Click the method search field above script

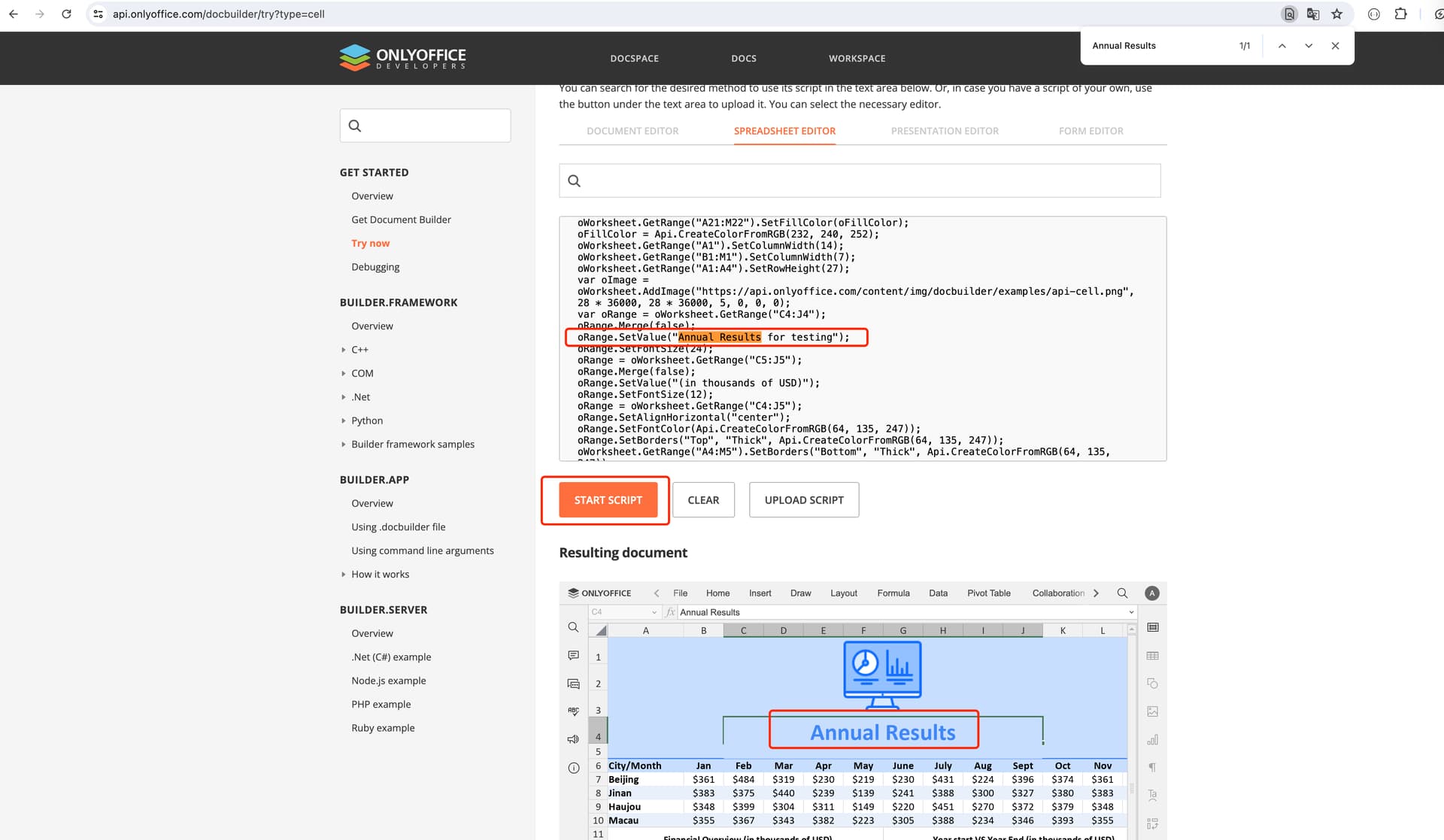860,180
